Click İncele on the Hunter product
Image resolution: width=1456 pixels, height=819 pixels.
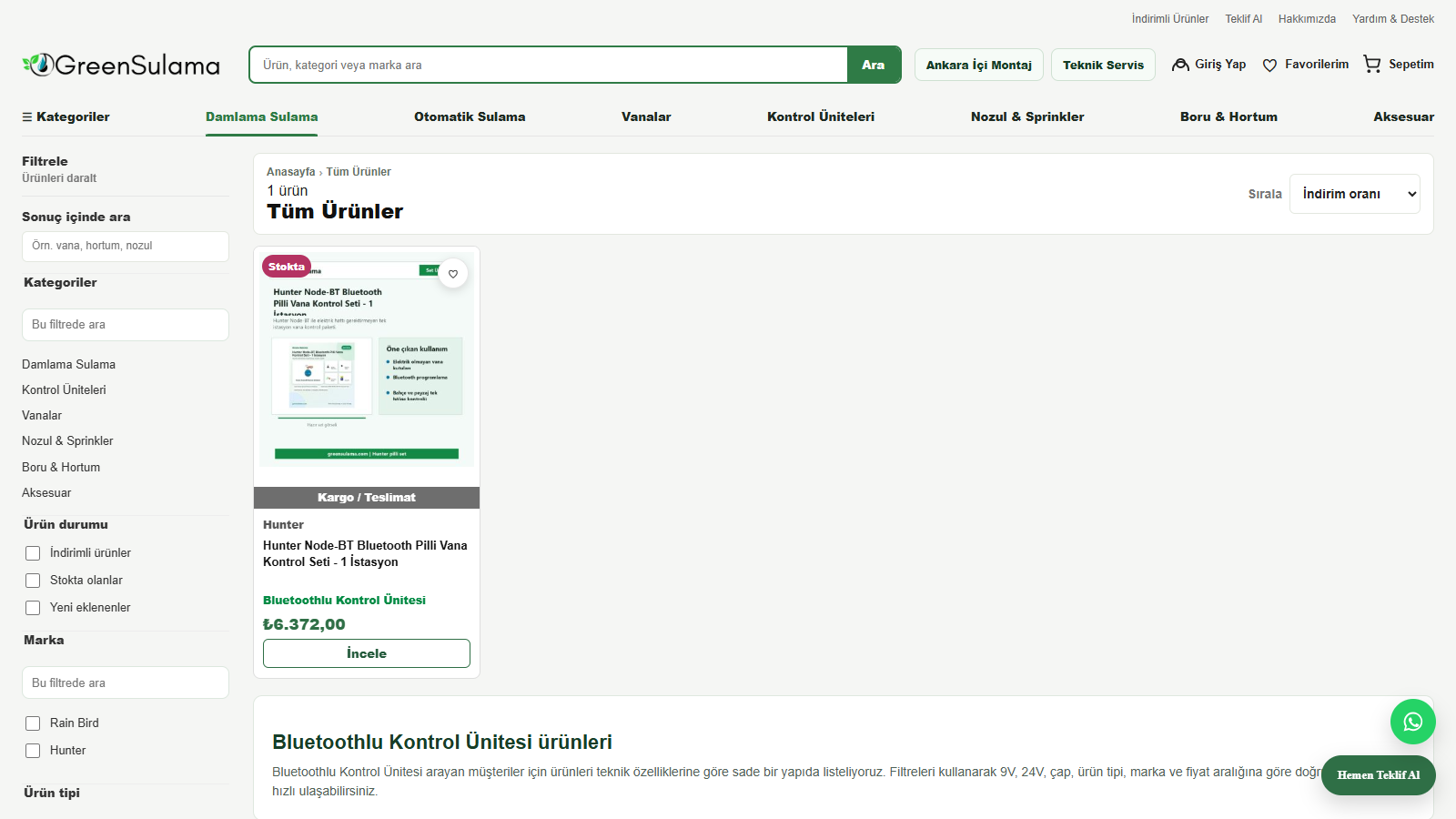click(367, 653)
